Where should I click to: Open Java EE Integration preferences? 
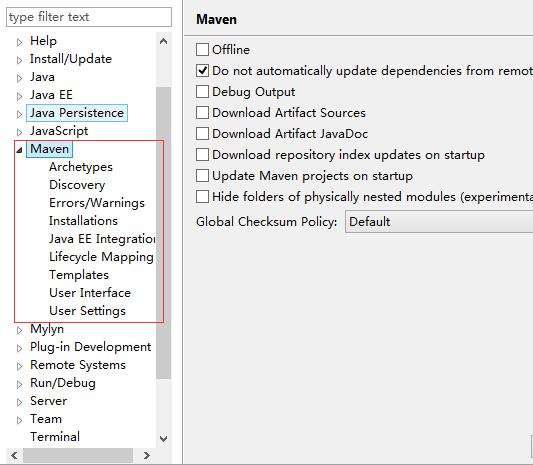tap(102, 239)
